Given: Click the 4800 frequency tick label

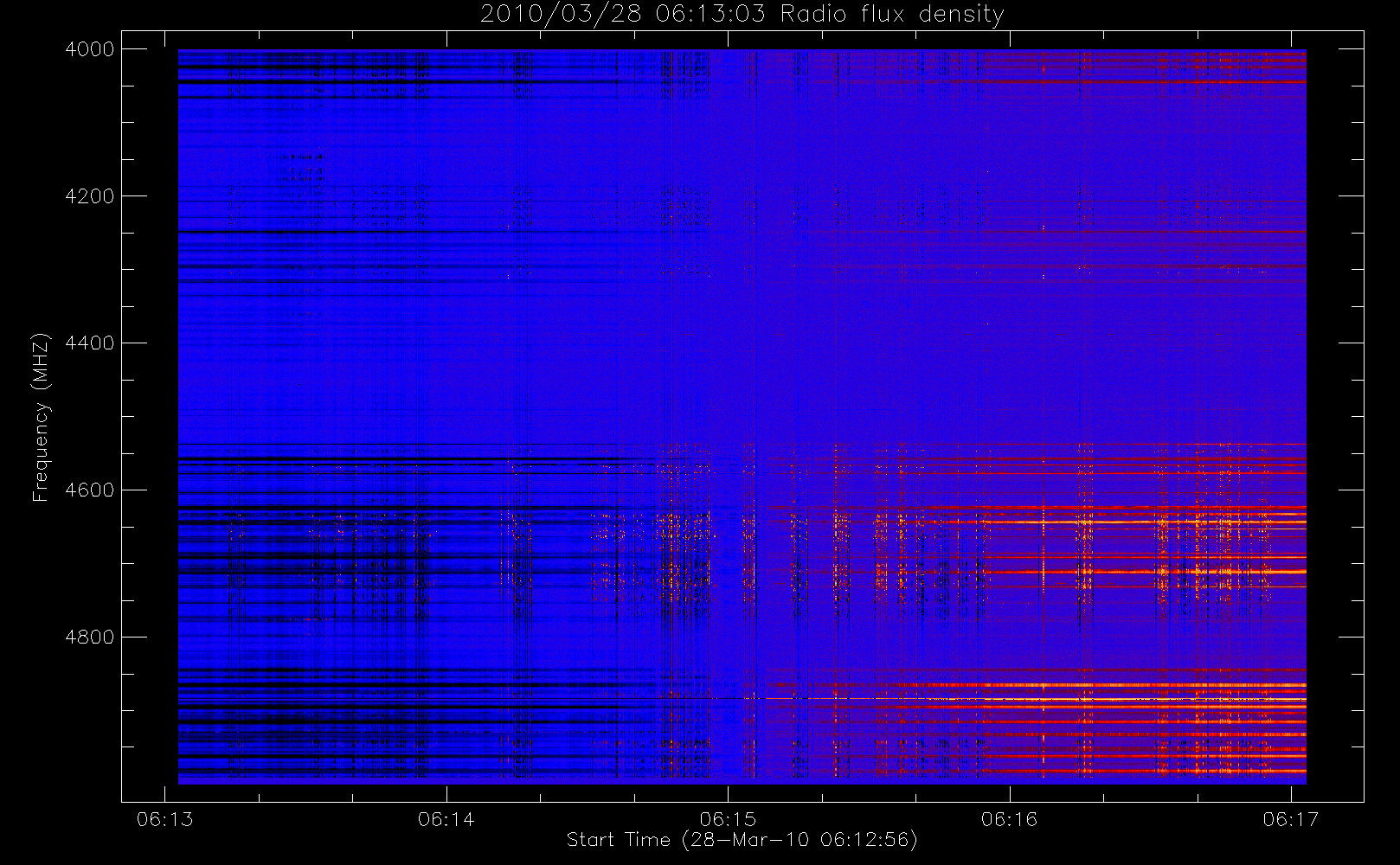Looking at the screenshot, I should click(90, 638).
